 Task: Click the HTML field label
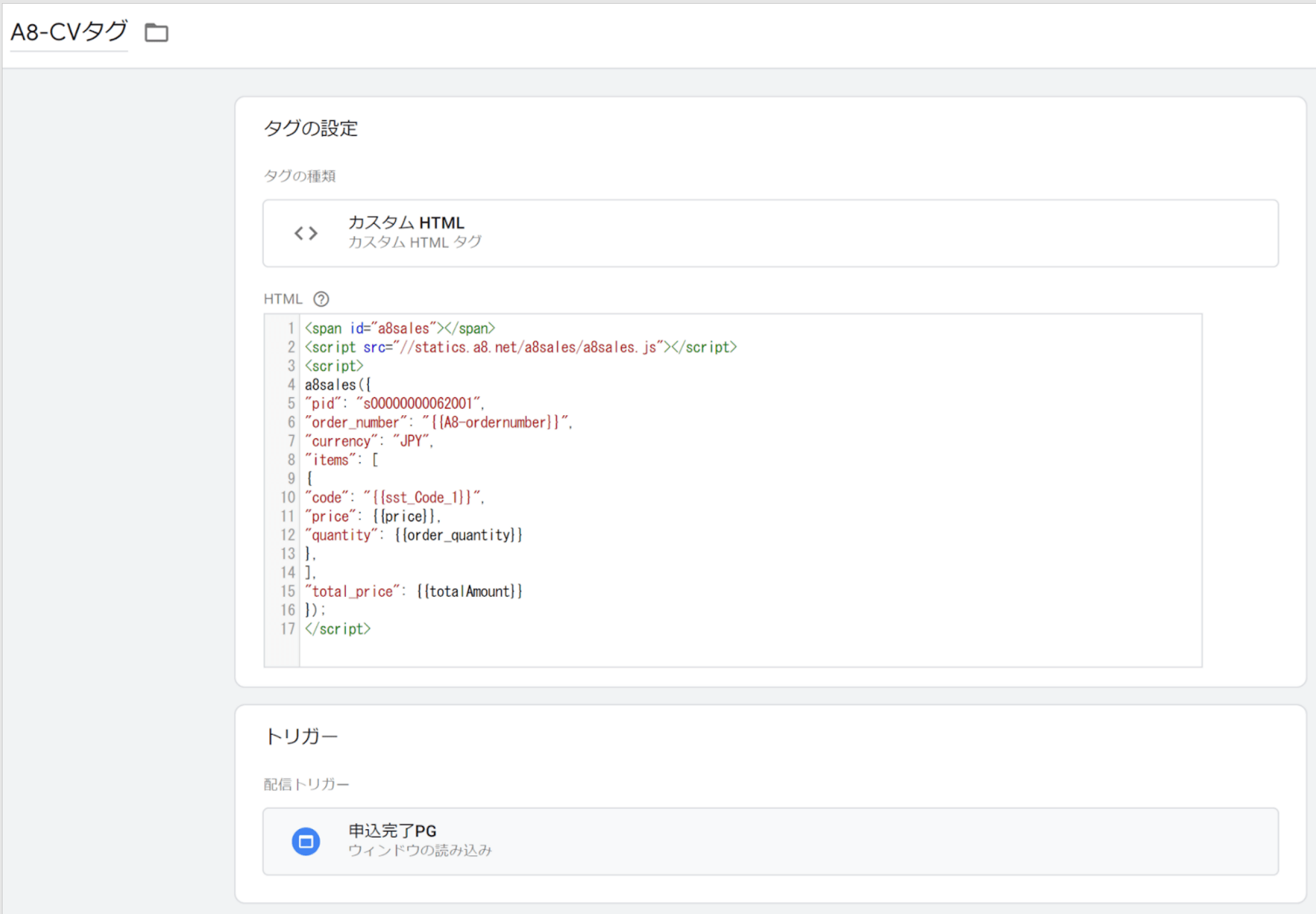[283, 299]
